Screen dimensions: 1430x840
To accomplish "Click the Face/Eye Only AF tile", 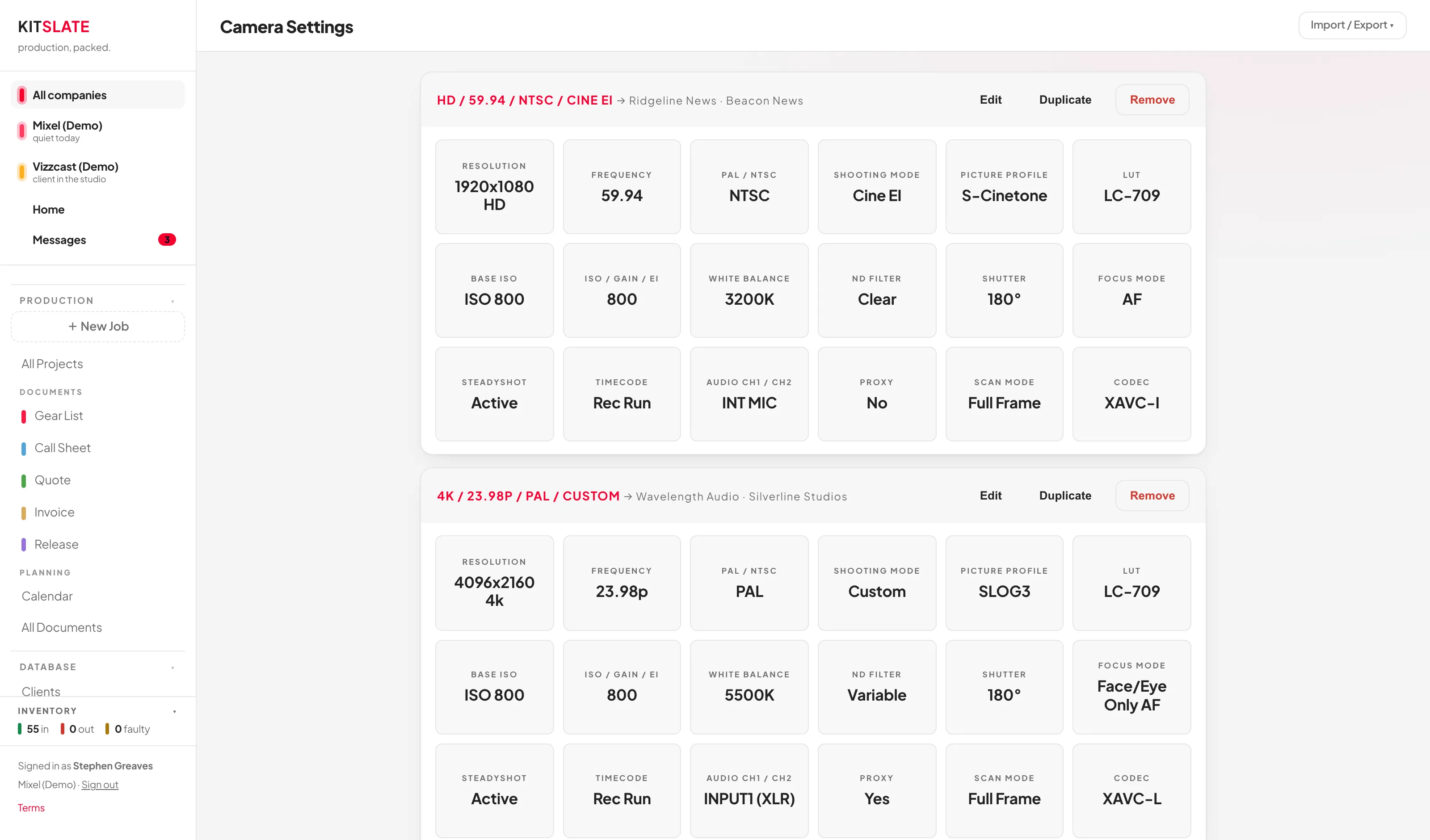I will (1131, 687).
